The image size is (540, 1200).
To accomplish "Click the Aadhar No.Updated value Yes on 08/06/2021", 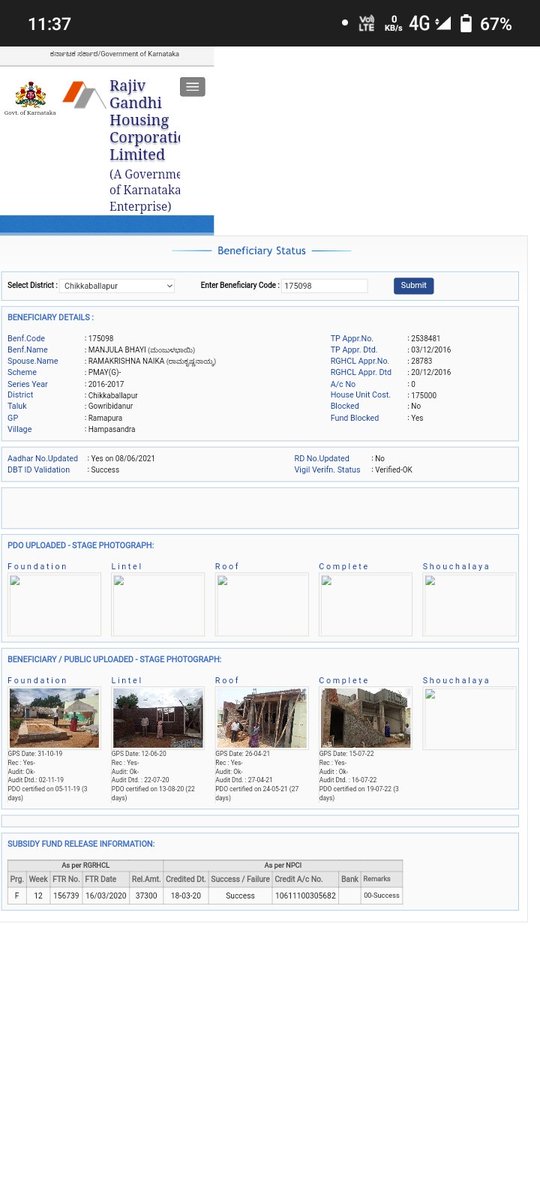I will [x=122, y=458].
